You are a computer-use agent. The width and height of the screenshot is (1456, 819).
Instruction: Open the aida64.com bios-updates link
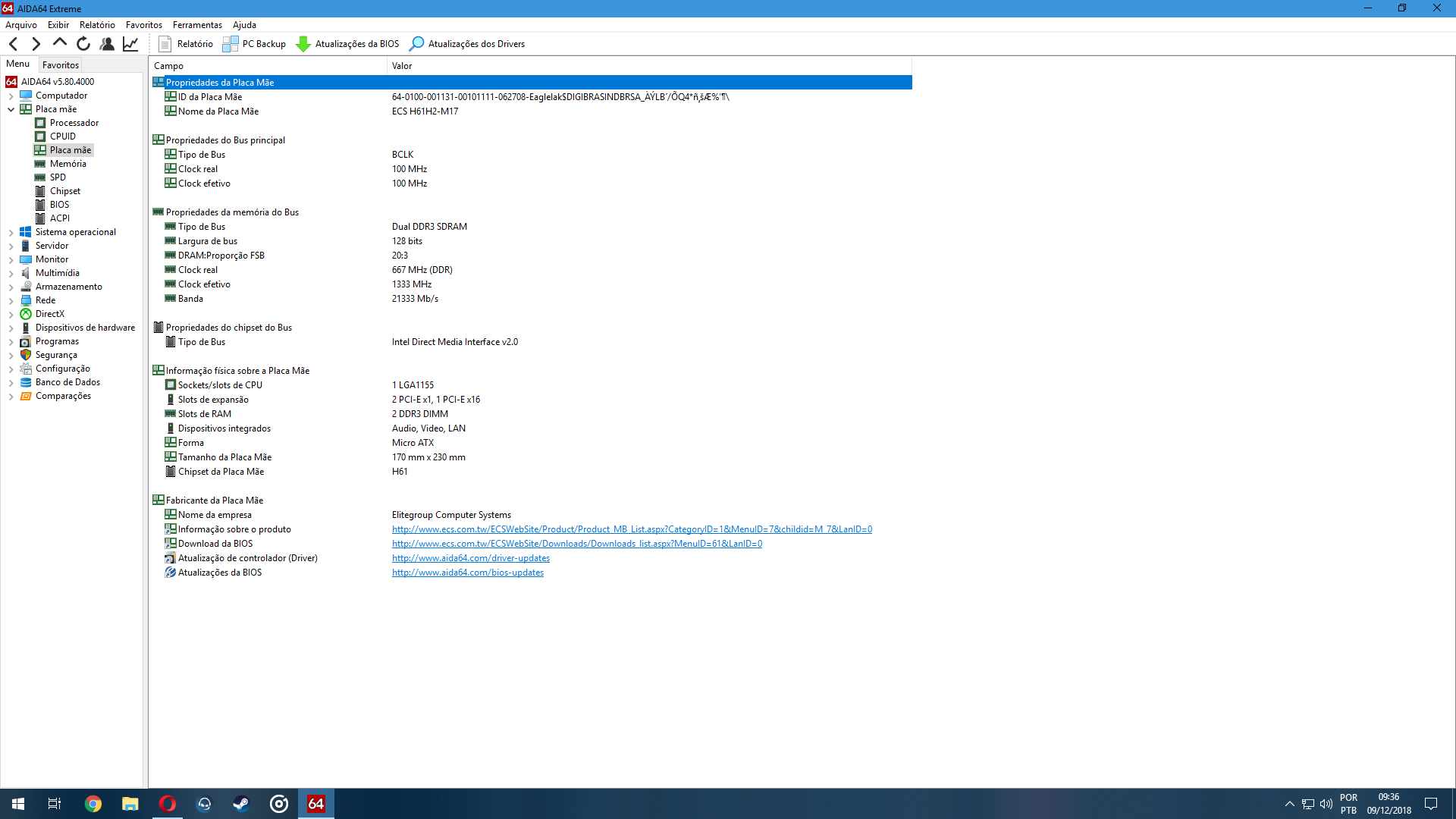[468, 573]
